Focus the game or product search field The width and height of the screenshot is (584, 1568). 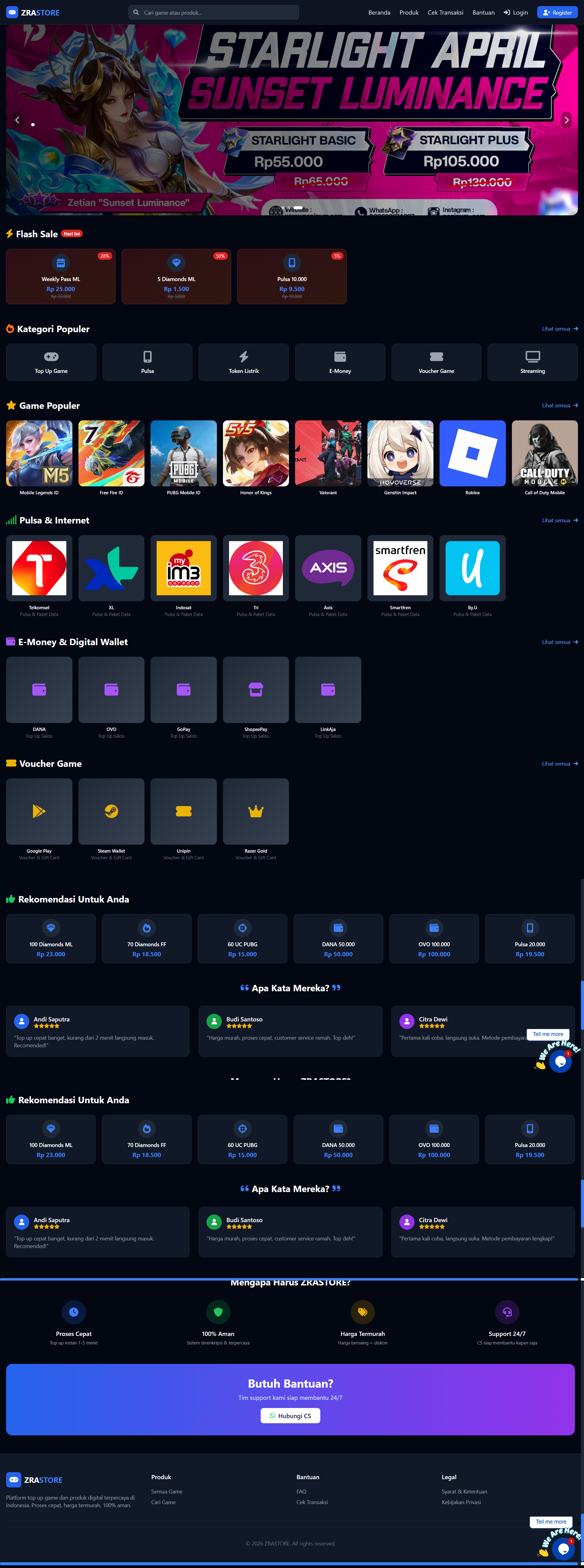point(214,12)
